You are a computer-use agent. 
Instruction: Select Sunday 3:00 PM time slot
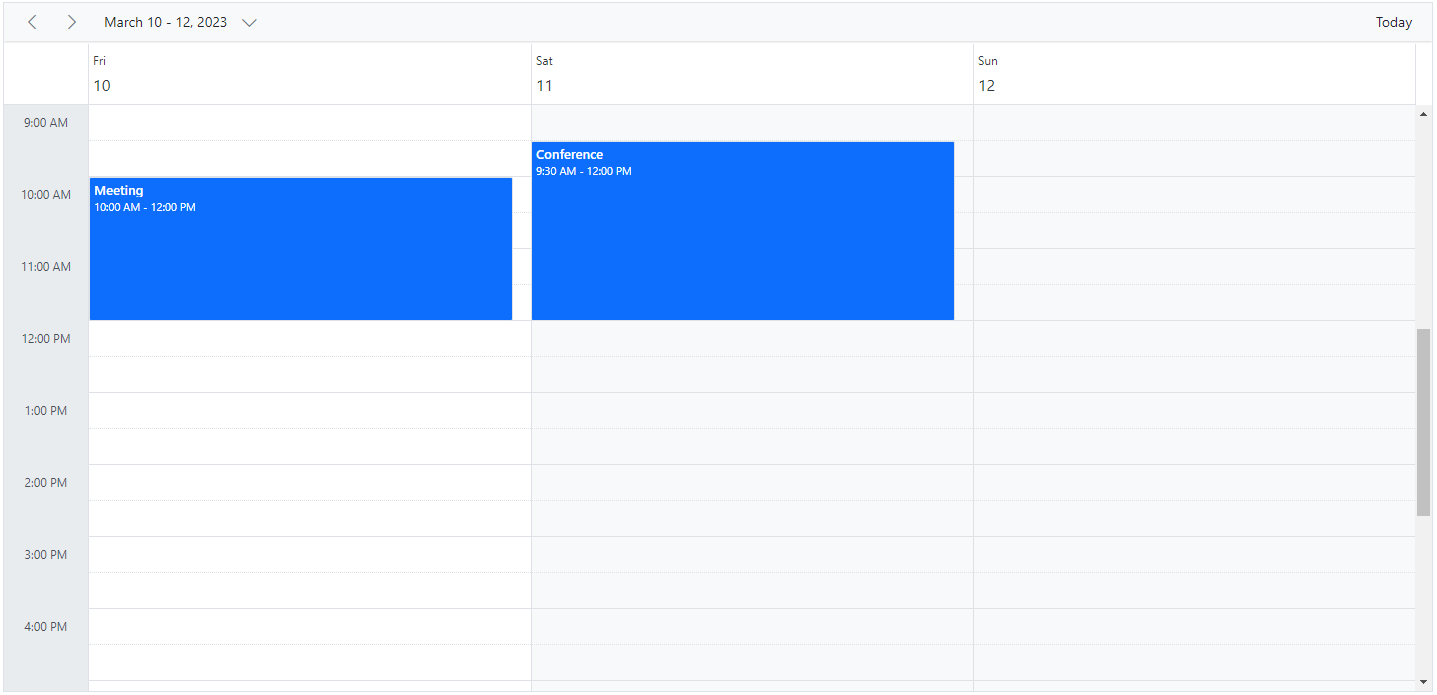click(1194, 555)
